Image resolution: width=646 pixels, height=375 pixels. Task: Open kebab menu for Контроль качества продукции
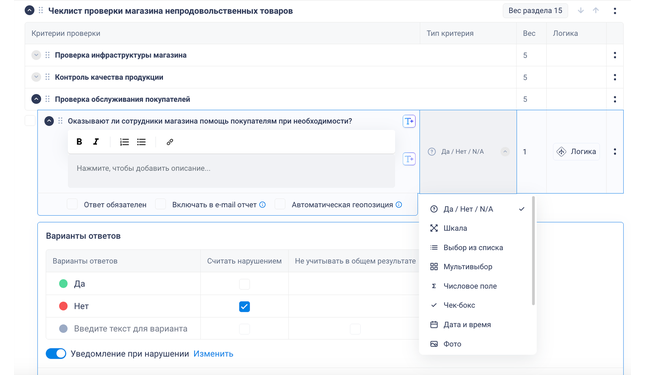click(615, 77)
